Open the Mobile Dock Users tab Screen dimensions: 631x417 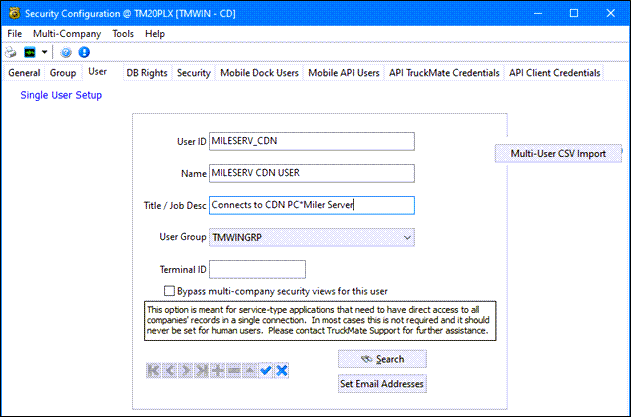coord(260,73)
